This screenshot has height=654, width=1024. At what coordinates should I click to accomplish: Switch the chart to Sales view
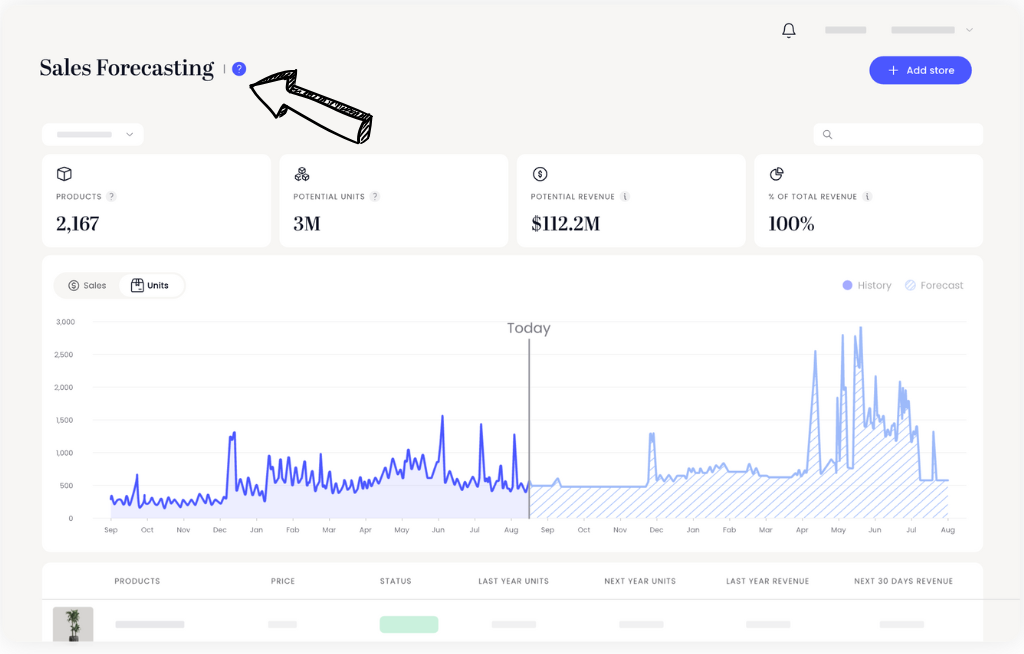pyautogui.click(x=88, y=285)
